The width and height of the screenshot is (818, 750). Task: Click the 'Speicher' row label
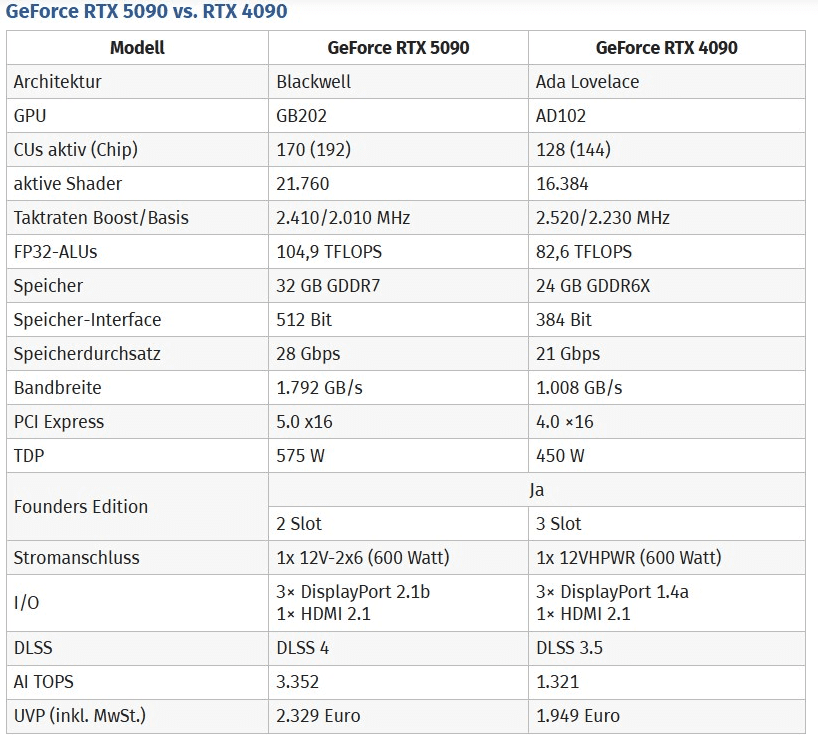pyautogui.click(x=48, y=285)
